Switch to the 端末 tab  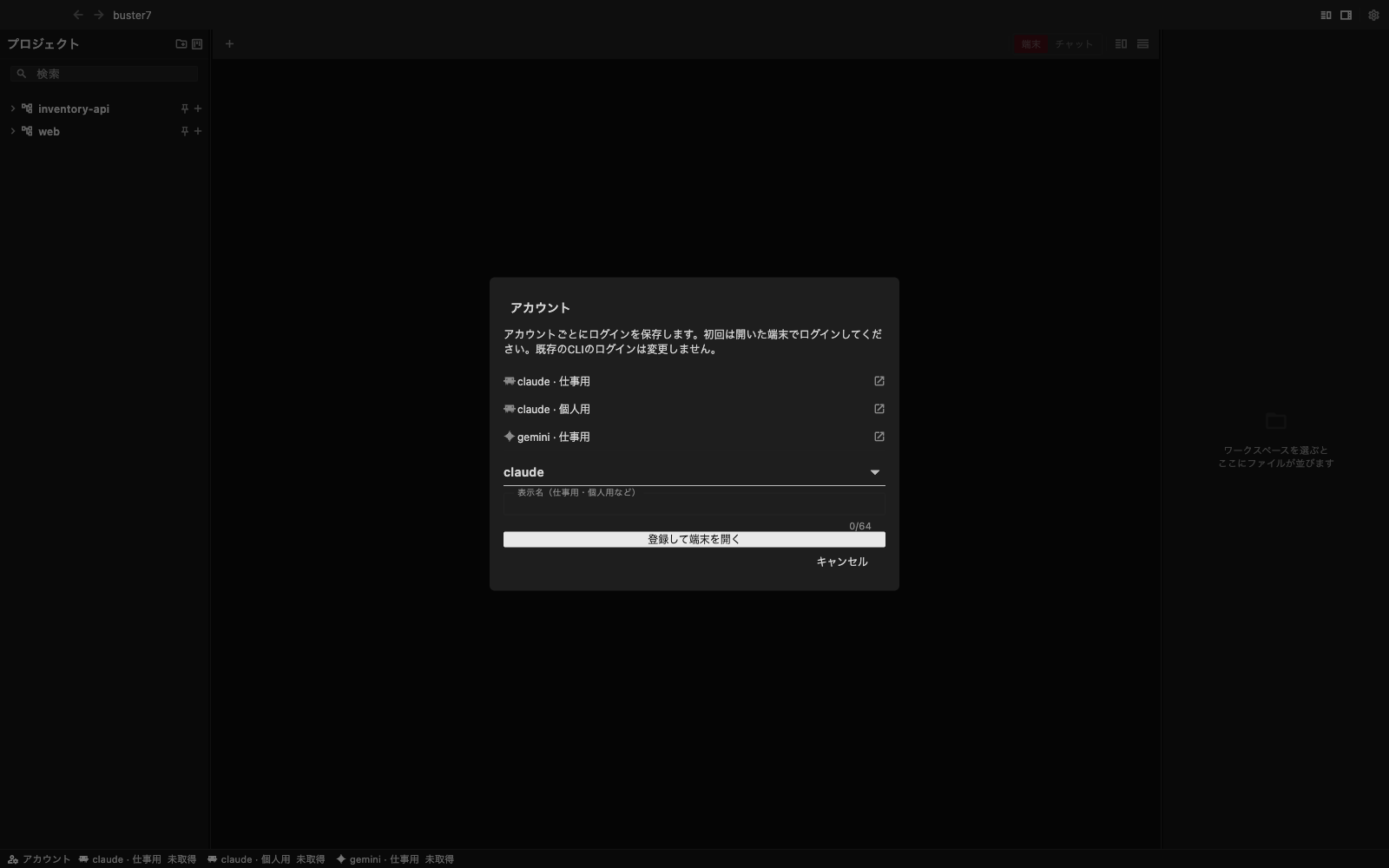coord(1031,43)
